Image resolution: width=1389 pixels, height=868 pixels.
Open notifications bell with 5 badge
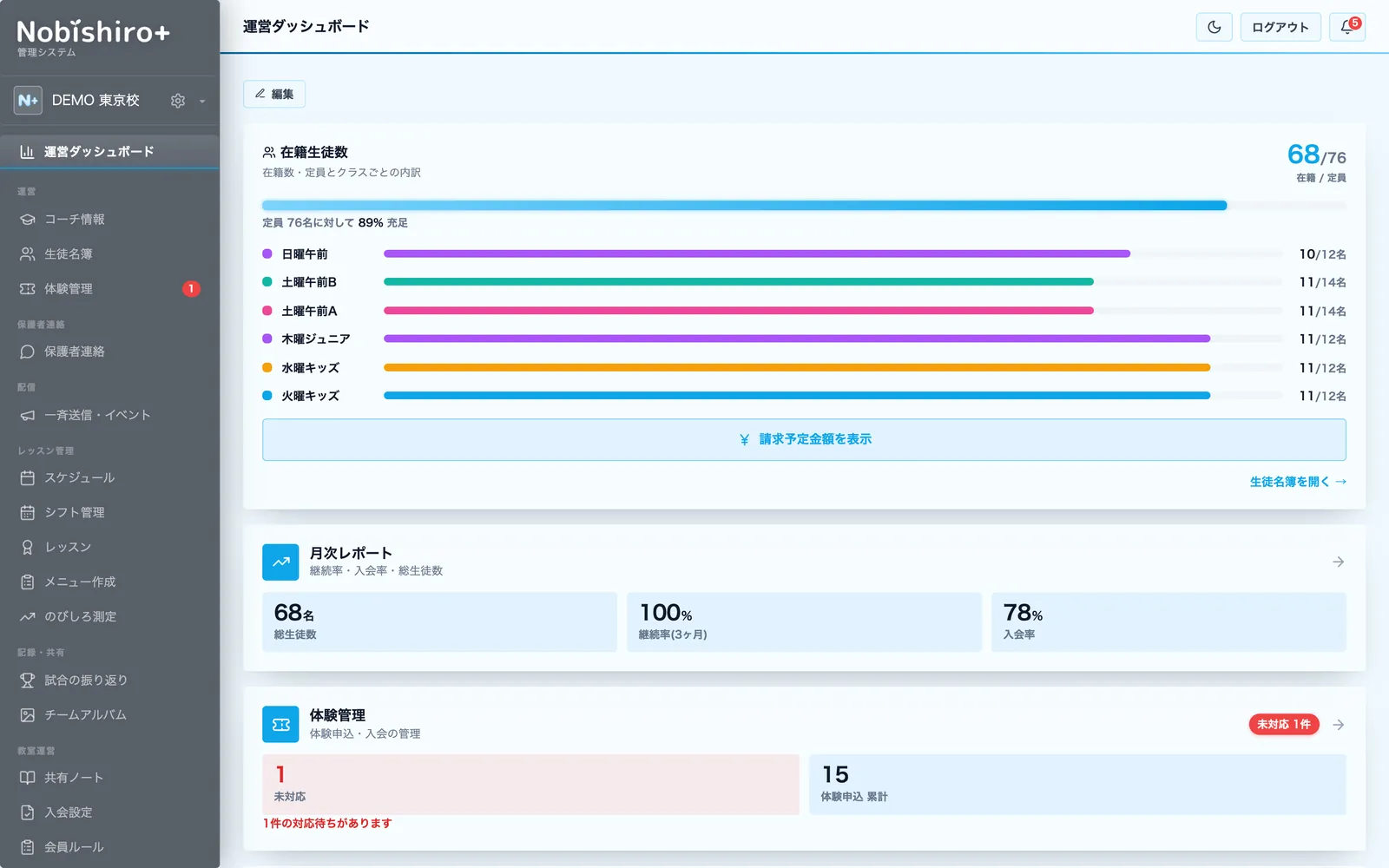click(x=1347, y=27)
